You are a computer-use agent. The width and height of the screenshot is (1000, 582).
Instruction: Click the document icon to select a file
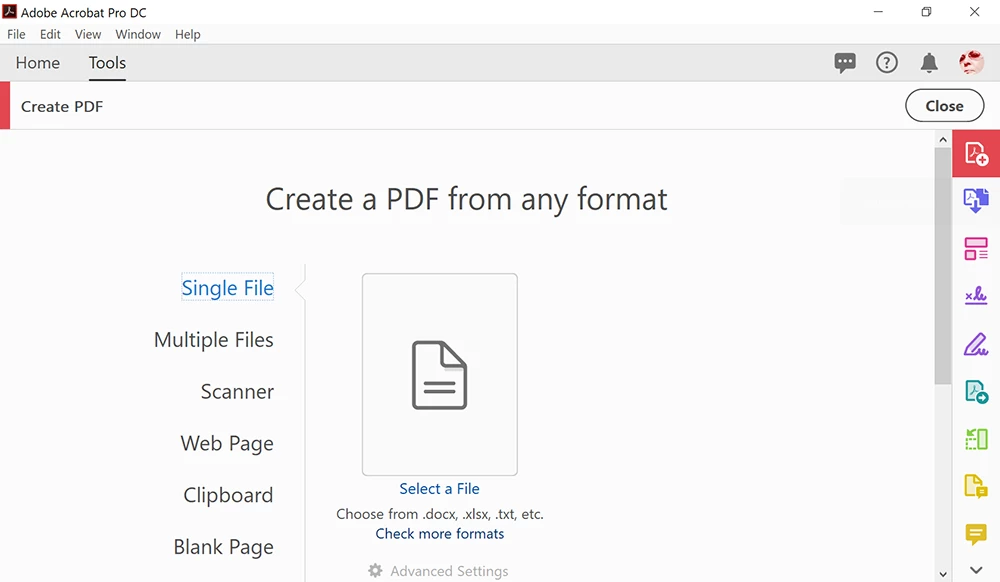439,375
